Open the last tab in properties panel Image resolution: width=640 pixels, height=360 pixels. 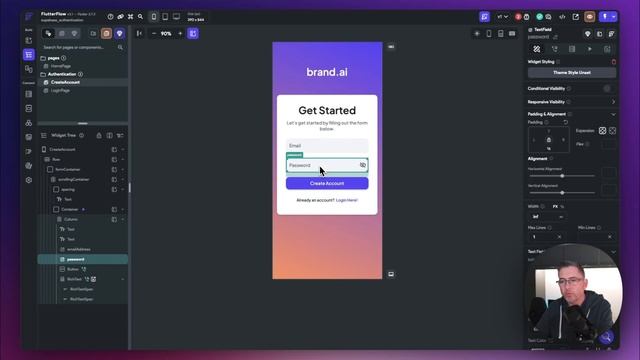tap(607, 49)
